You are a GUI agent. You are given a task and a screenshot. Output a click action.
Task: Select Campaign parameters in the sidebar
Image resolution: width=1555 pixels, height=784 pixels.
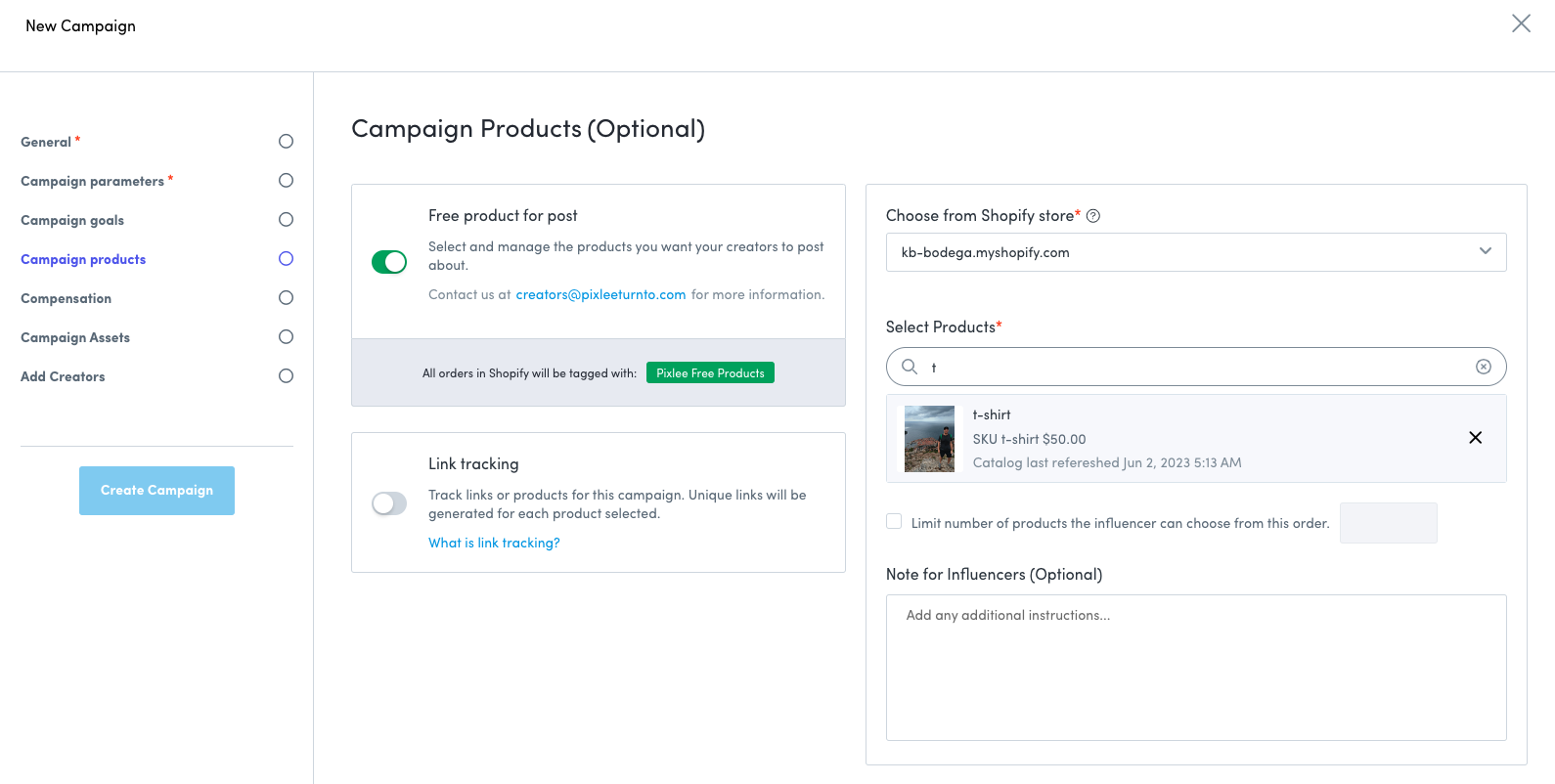[92, 181]
